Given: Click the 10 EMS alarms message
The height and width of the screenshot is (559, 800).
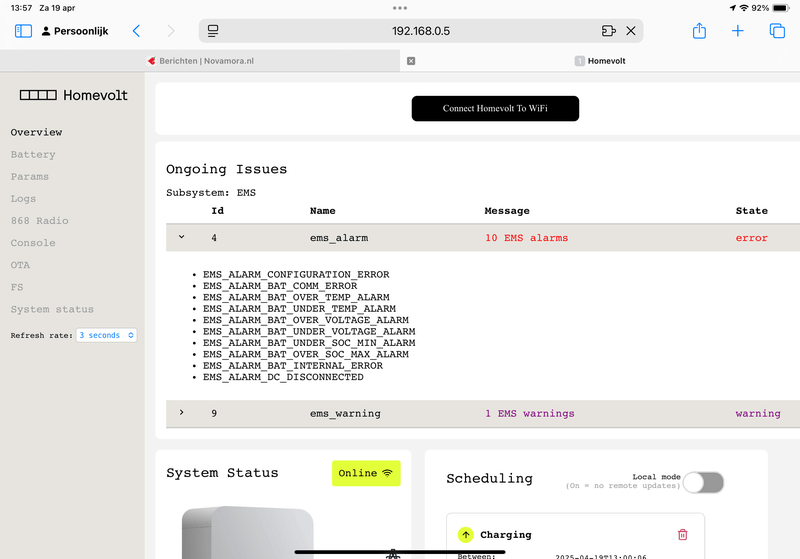Looking at the screenshot, I should point(527,238).
